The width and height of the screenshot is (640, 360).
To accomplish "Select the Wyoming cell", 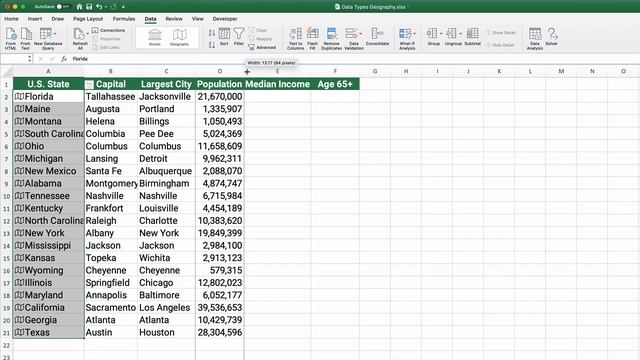I will [x=48, y=270].
